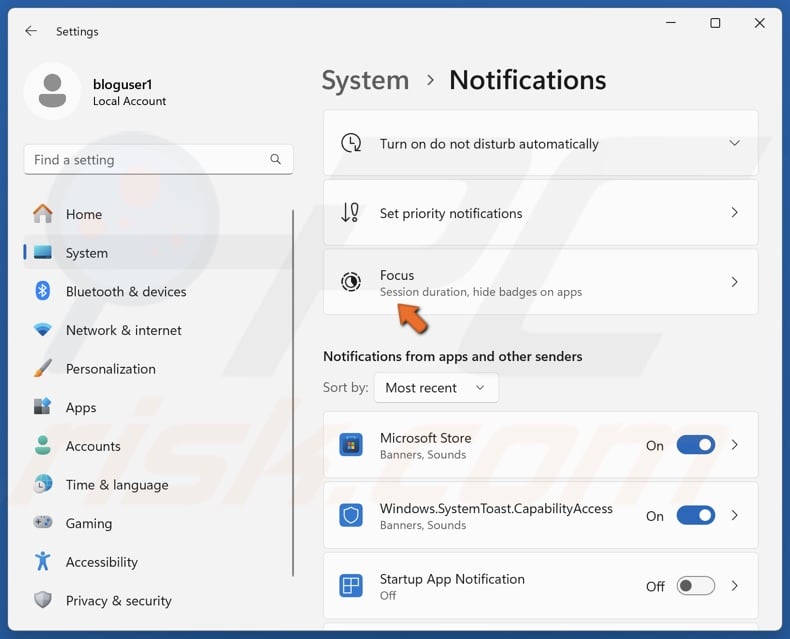Navigate to System breadcrumb link
The image size is (790, 639).
coord(365,80)
